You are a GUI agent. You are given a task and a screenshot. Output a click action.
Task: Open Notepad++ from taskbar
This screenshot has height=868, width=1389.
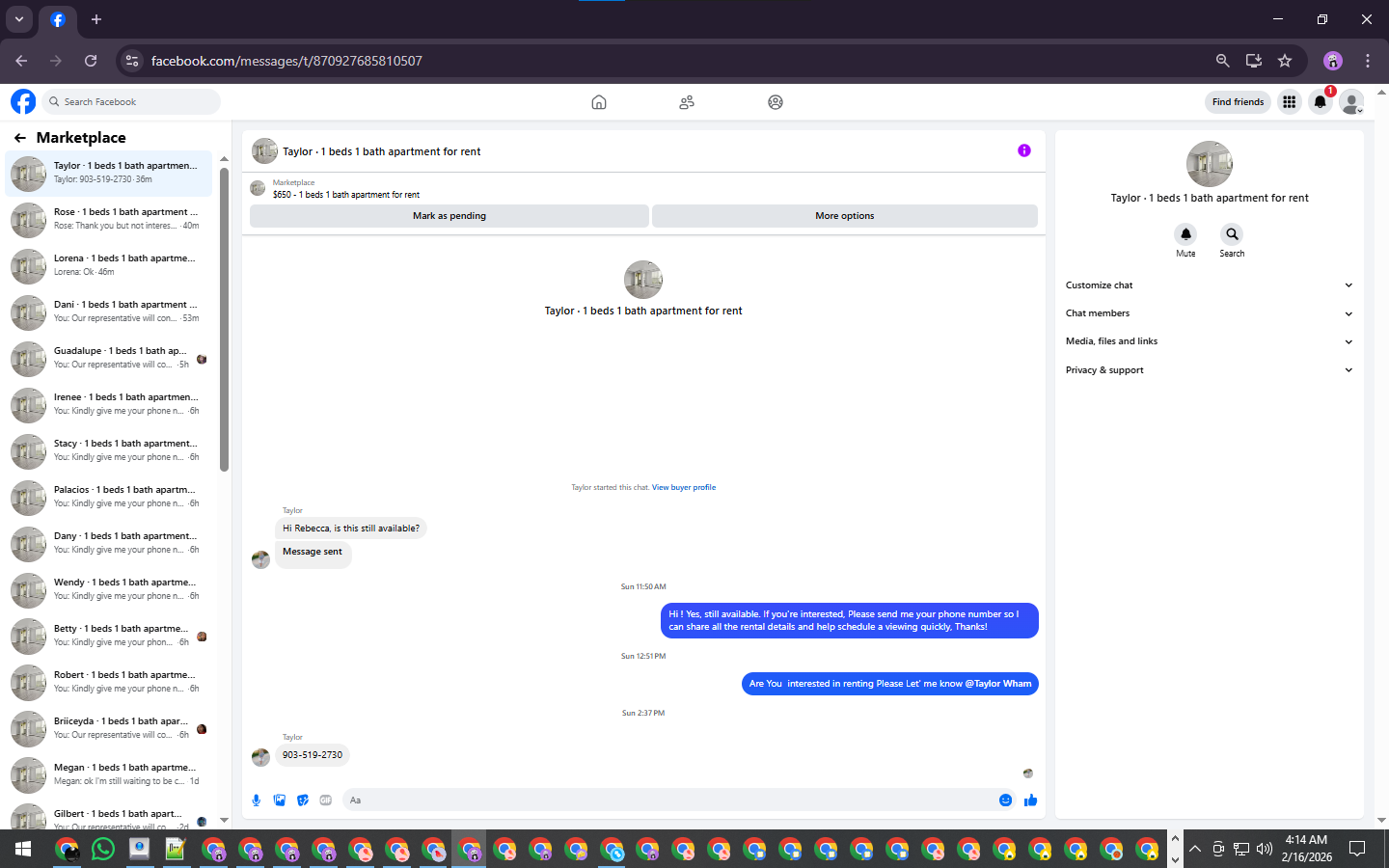click(x=176, y=850)
